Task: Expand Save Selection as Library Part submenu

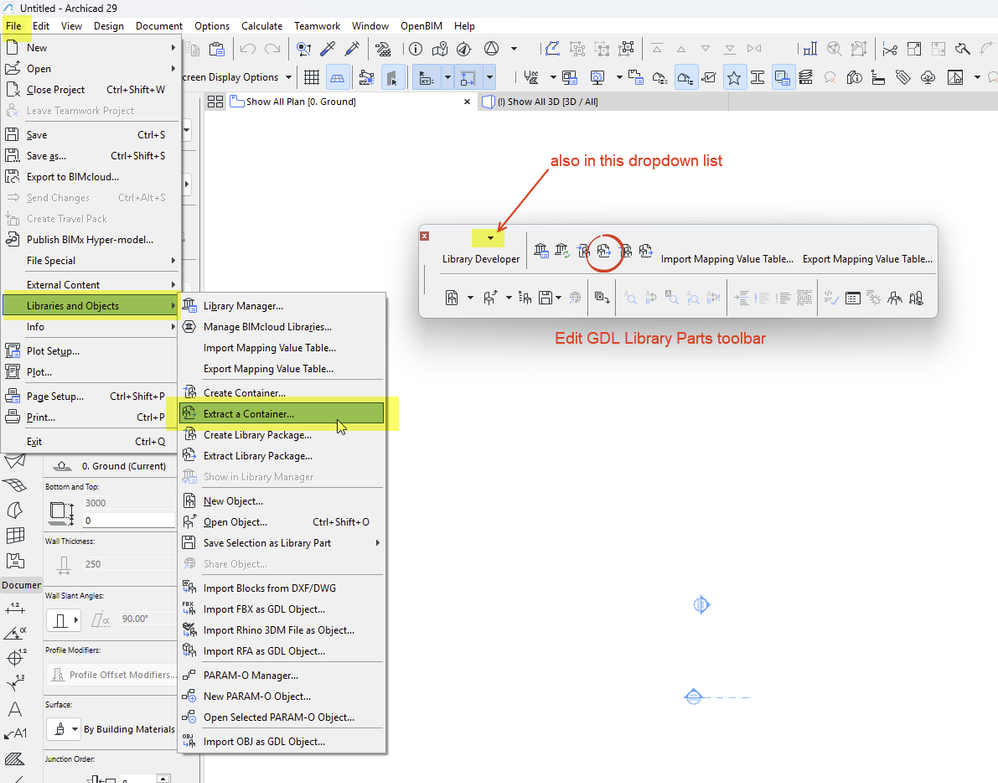Action: (x=377, y=543)
